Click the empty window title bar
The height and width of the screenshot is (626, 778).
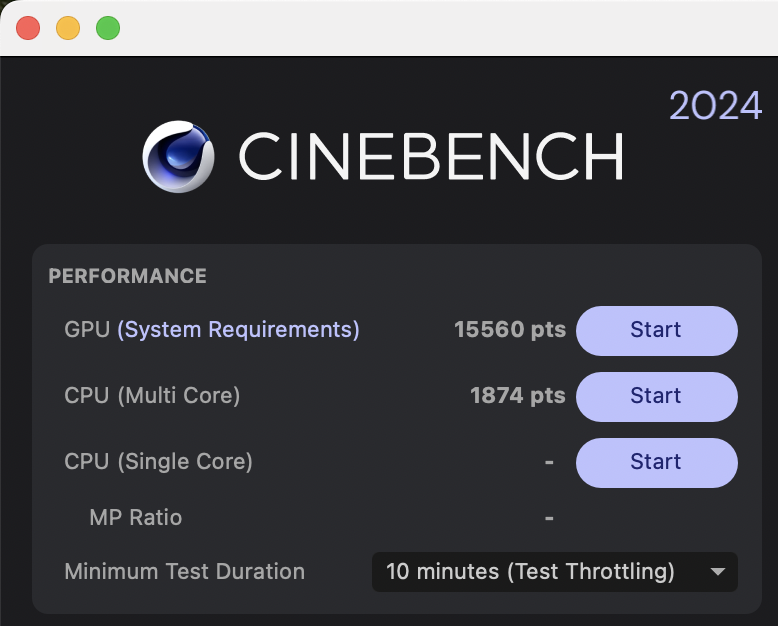(x=447, y=28)
